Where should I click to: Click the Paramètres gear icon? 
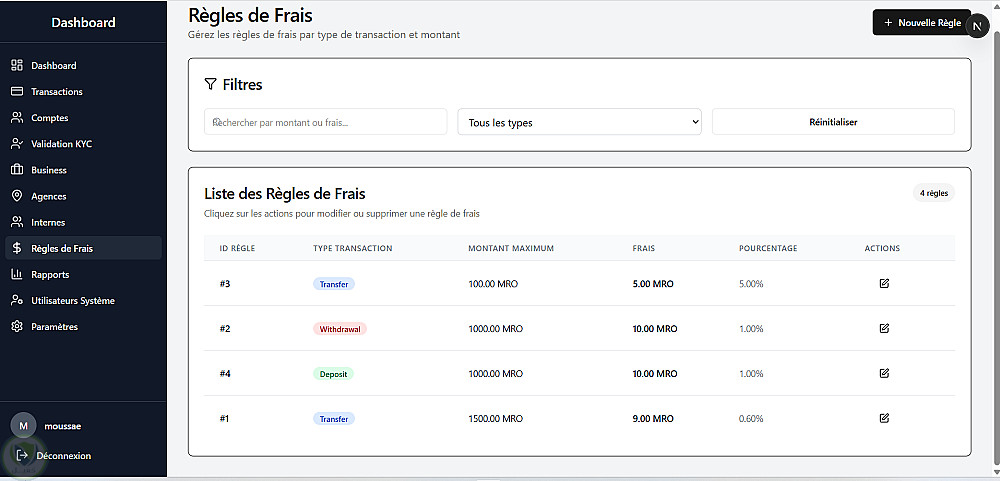coord(17,327)
